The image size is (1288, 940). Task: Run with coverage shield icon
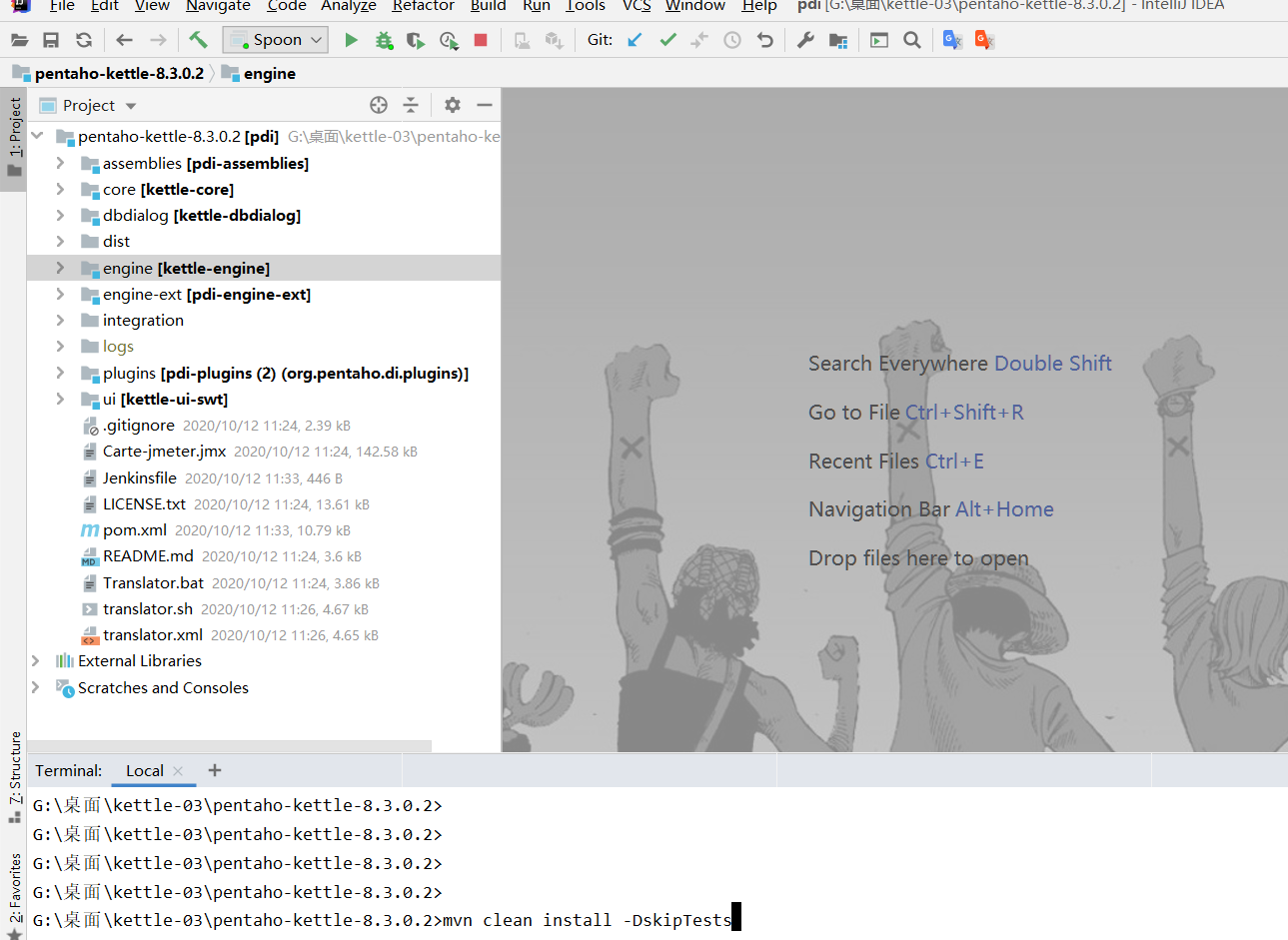click(x=416, y=40)
